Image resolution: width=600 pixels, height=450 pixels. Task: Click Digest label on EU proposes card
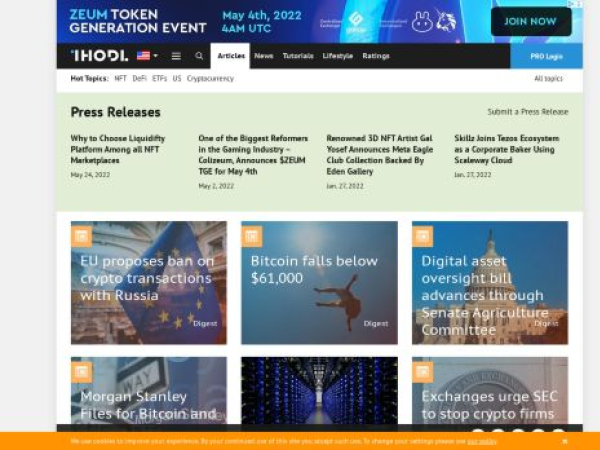click(205, 324)
